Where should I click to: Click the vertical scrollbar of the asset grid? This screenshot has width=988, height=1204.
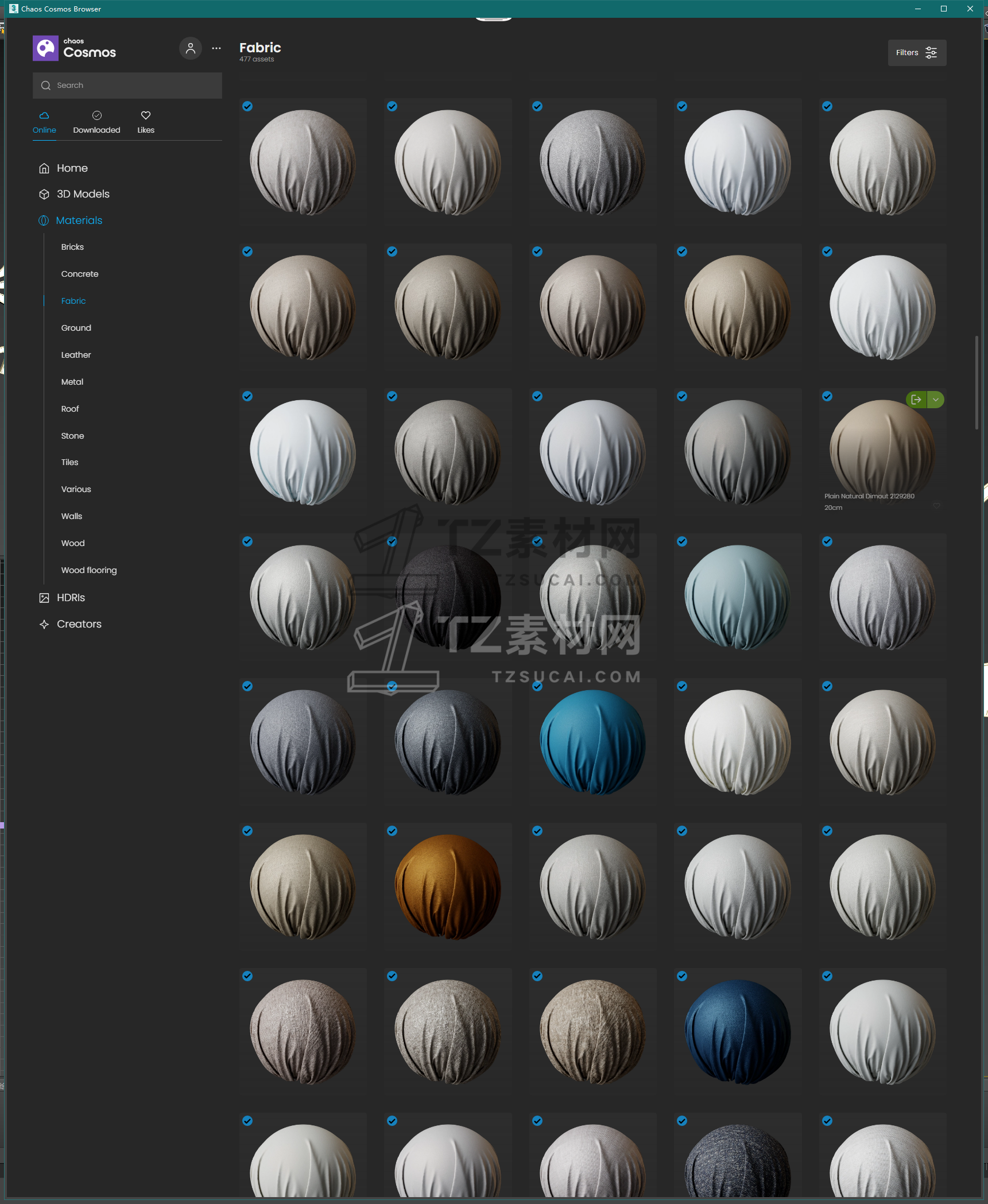pyautogui.click(x=977, y=382)
